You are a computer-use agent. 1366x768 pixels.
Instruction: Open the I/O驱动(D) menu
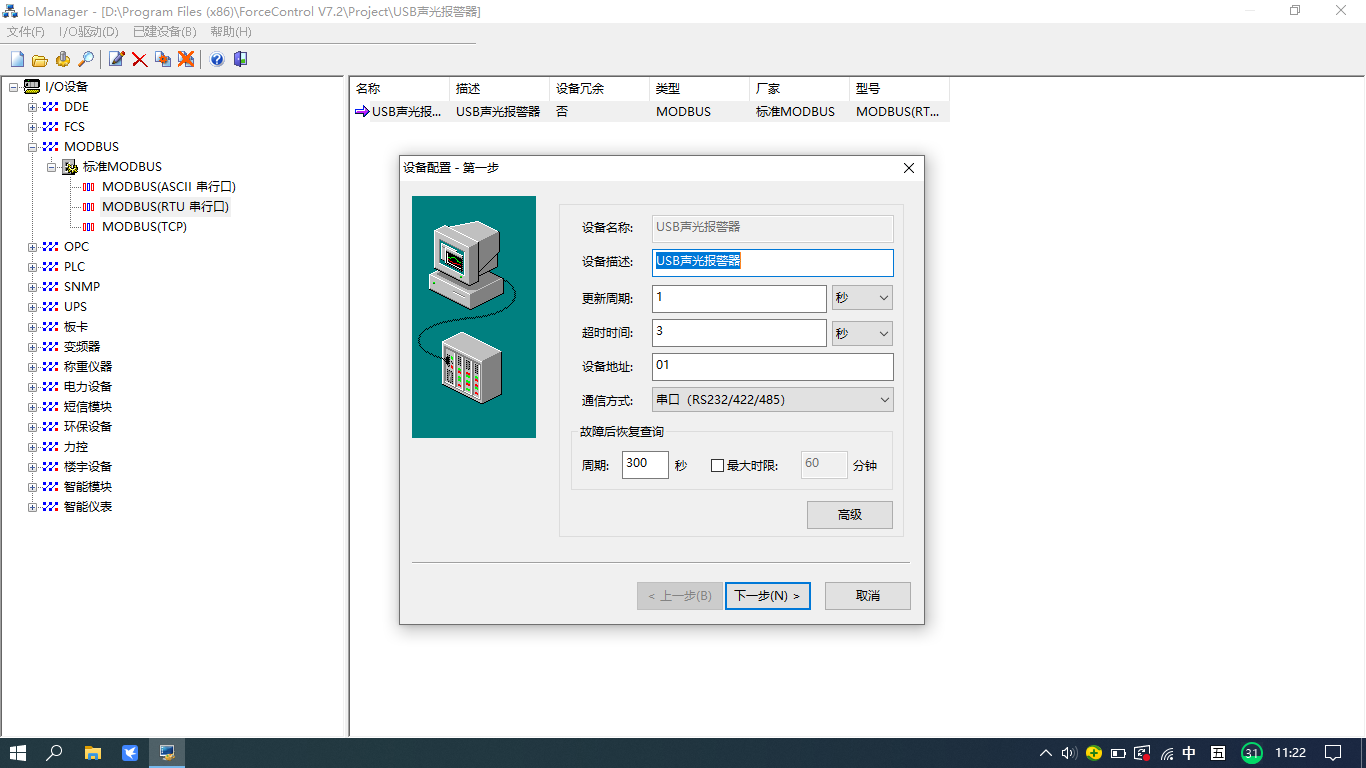click(88, 32)
